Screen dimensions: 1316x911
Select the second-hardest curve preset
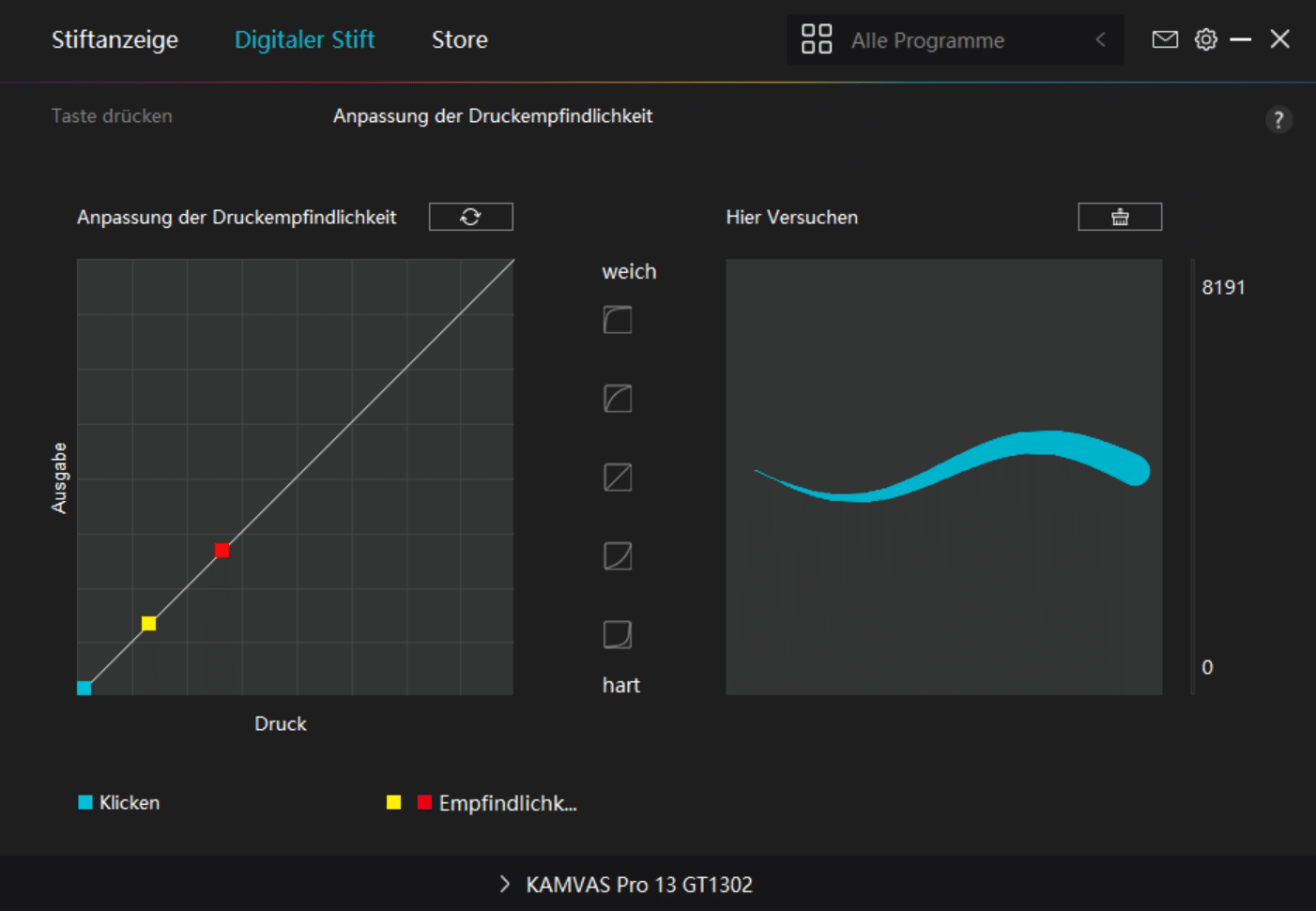[x=617, y=556]
